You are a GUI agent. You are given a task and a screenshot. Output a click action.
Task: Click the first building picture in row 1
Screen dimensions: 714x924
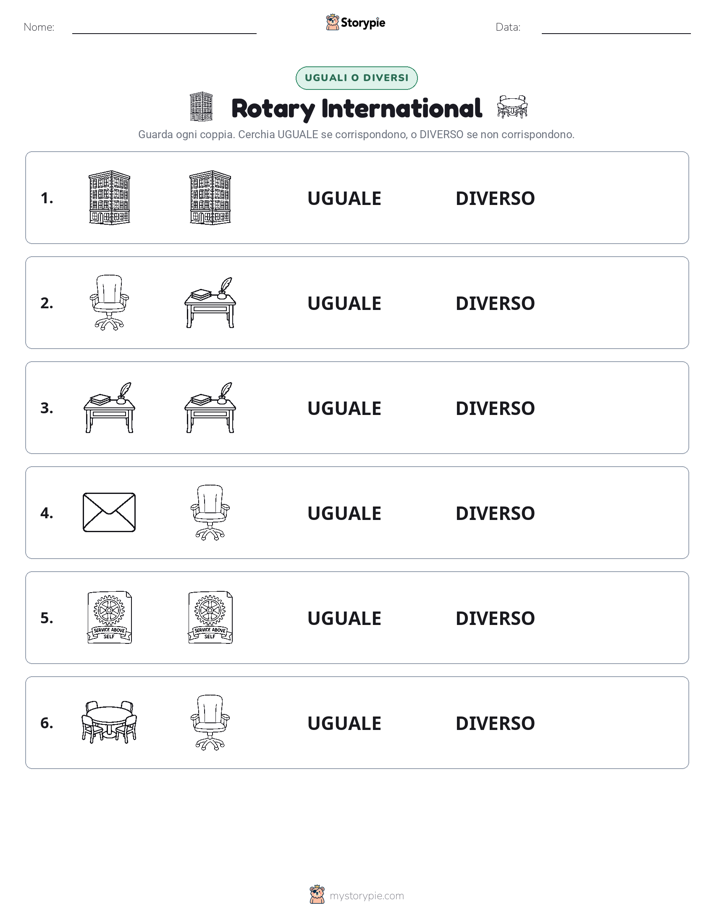click(x=110, y=197)
